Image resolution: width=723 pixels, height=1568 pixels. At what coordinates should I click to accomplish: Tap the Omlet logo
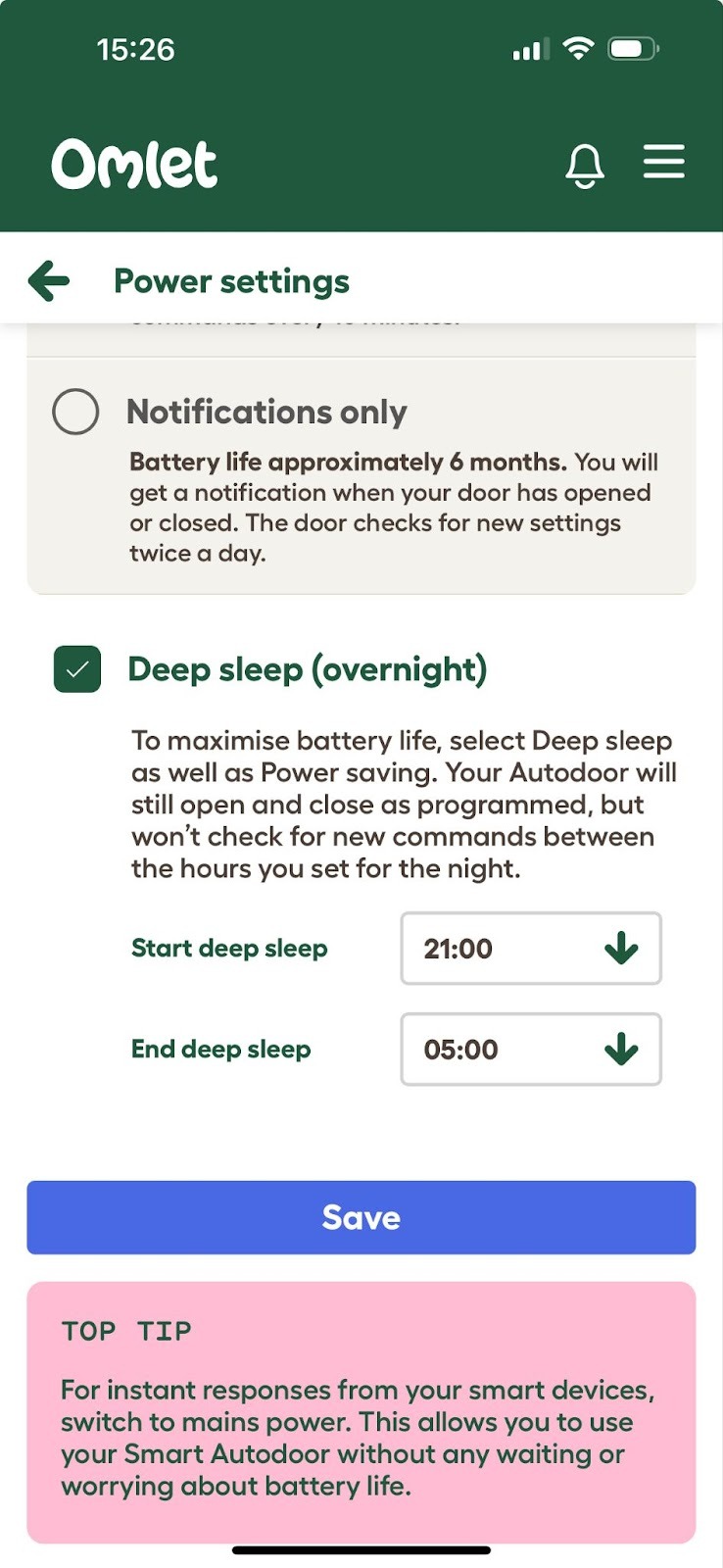134,164
